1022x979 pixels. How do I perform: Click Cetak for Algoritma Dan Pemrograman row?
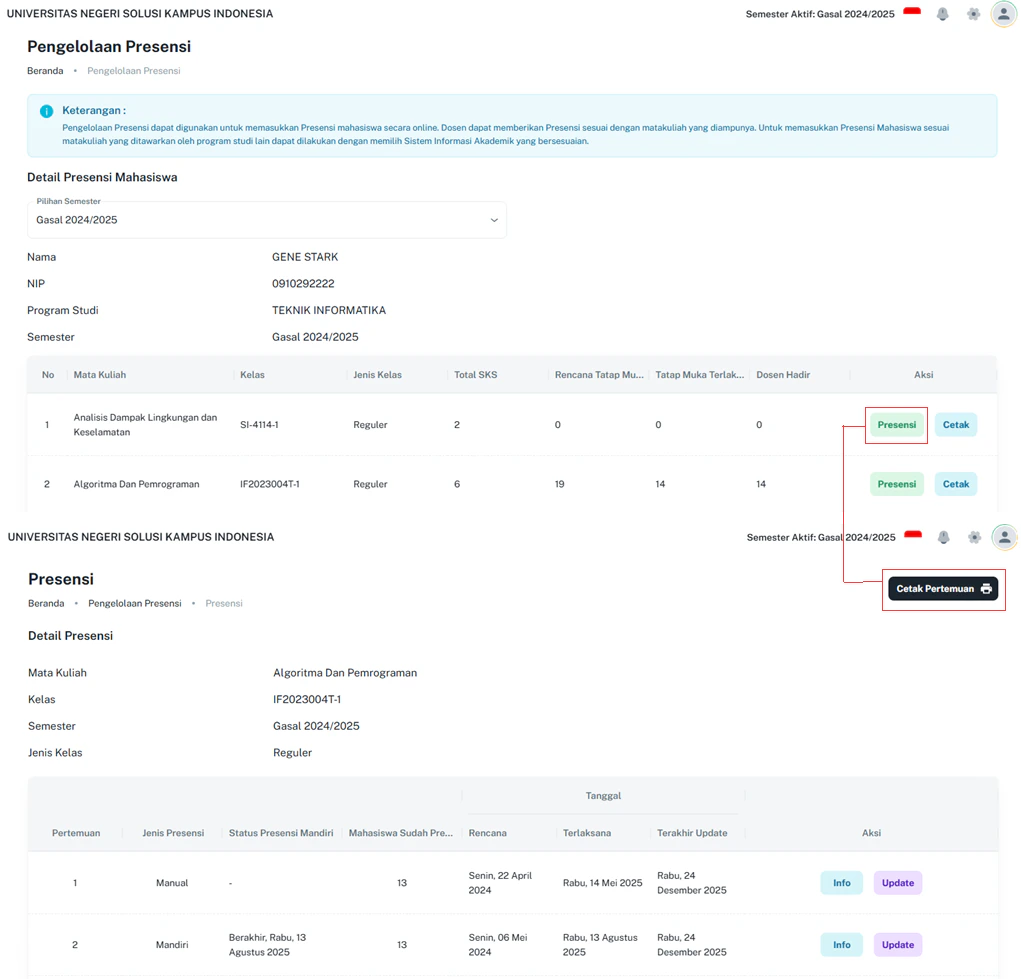click(956, 484)
